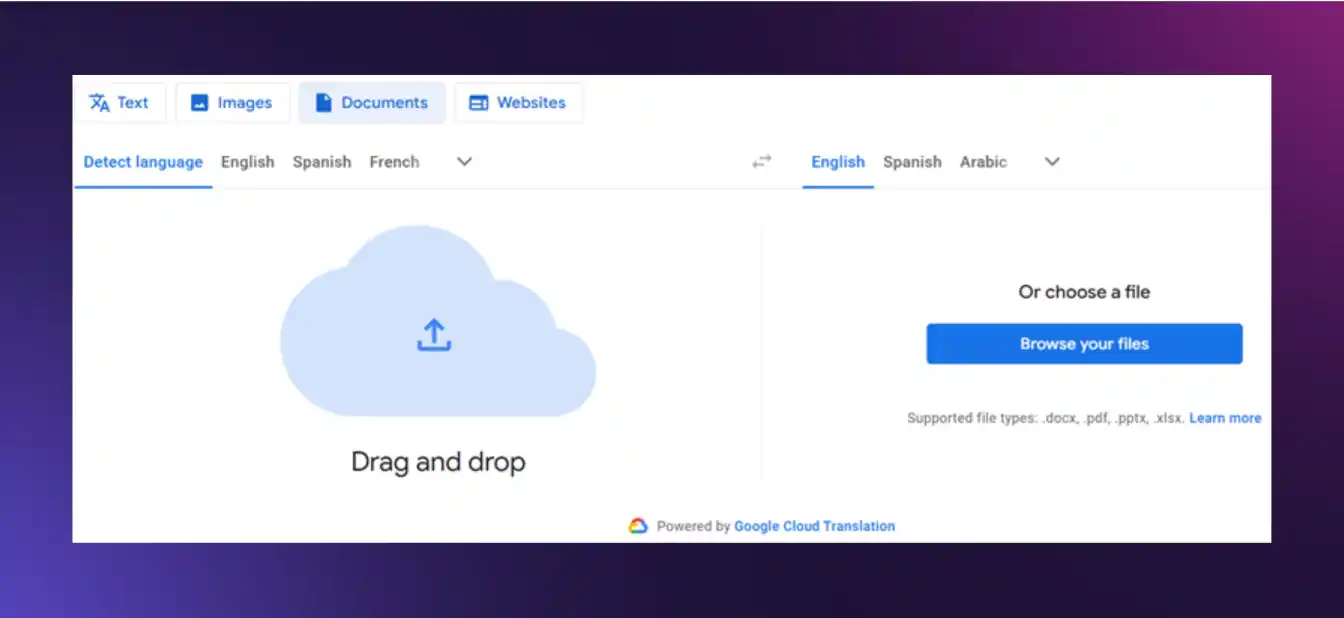Open the Google Cloud Translation link
This screenshot has height=618, width=1344.
[814, 526]
